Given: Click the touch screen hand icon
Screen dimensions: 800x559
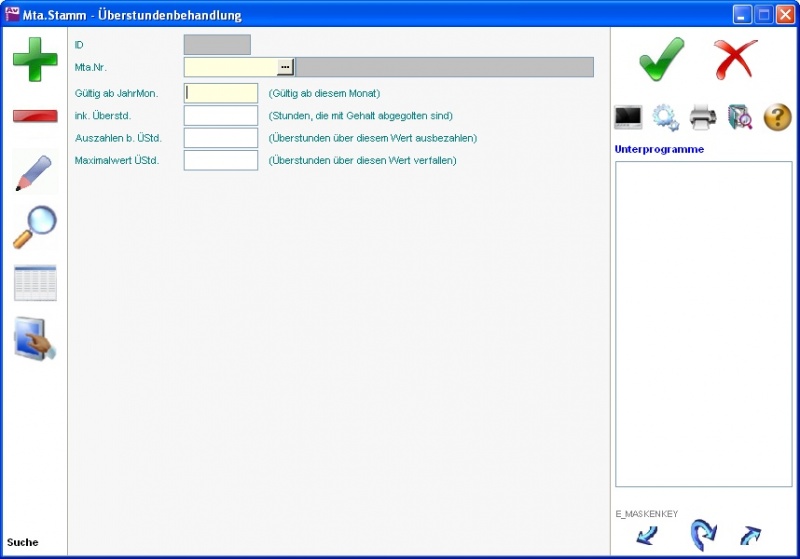Looking at the screenshot, I should pos(35,339).
